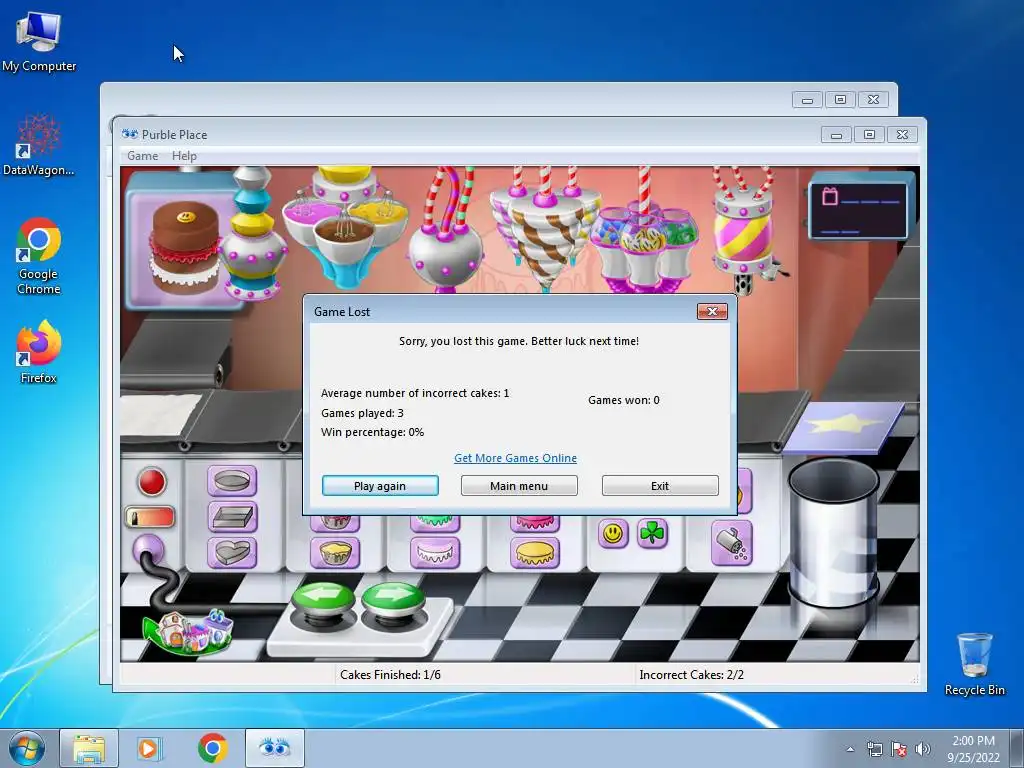Viewport: 1024px width, 768px height.
Task: Open Chrome from the taskbar
Action: [212, 748]
